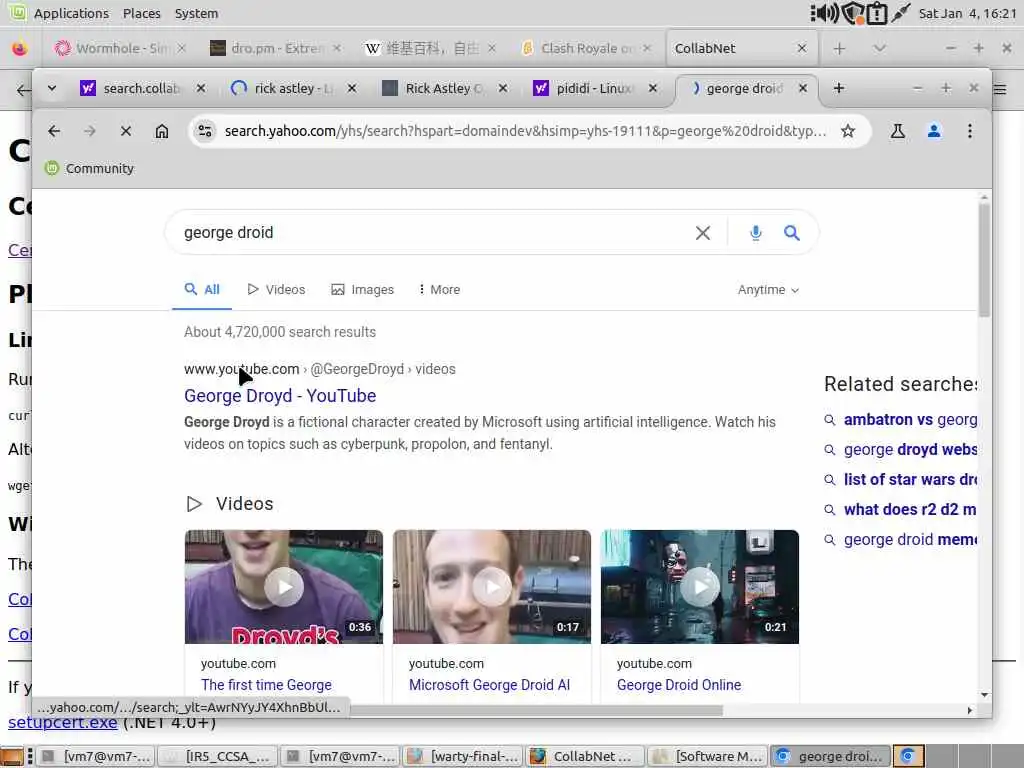Open The first time George video link
1024x768 pixels.
266,685
